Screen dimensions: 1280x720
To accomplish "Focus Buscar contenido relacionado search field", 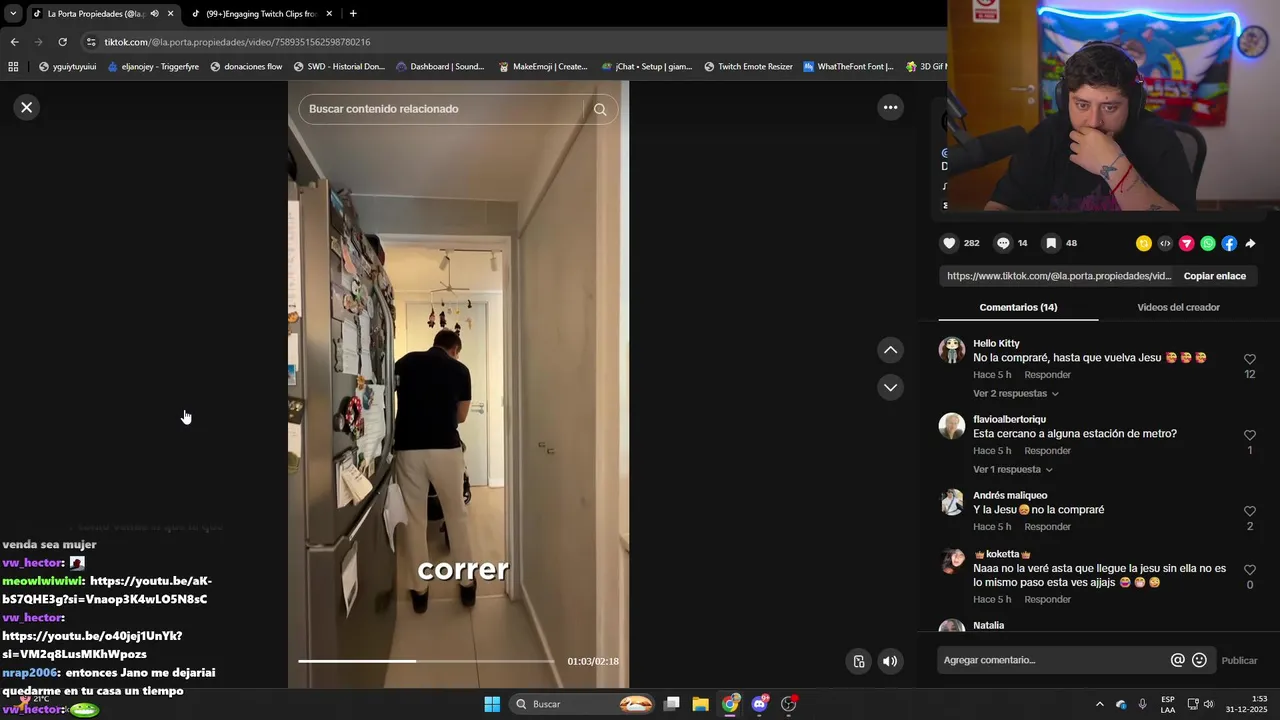I will pyautogui.click(x=441, y=109).
